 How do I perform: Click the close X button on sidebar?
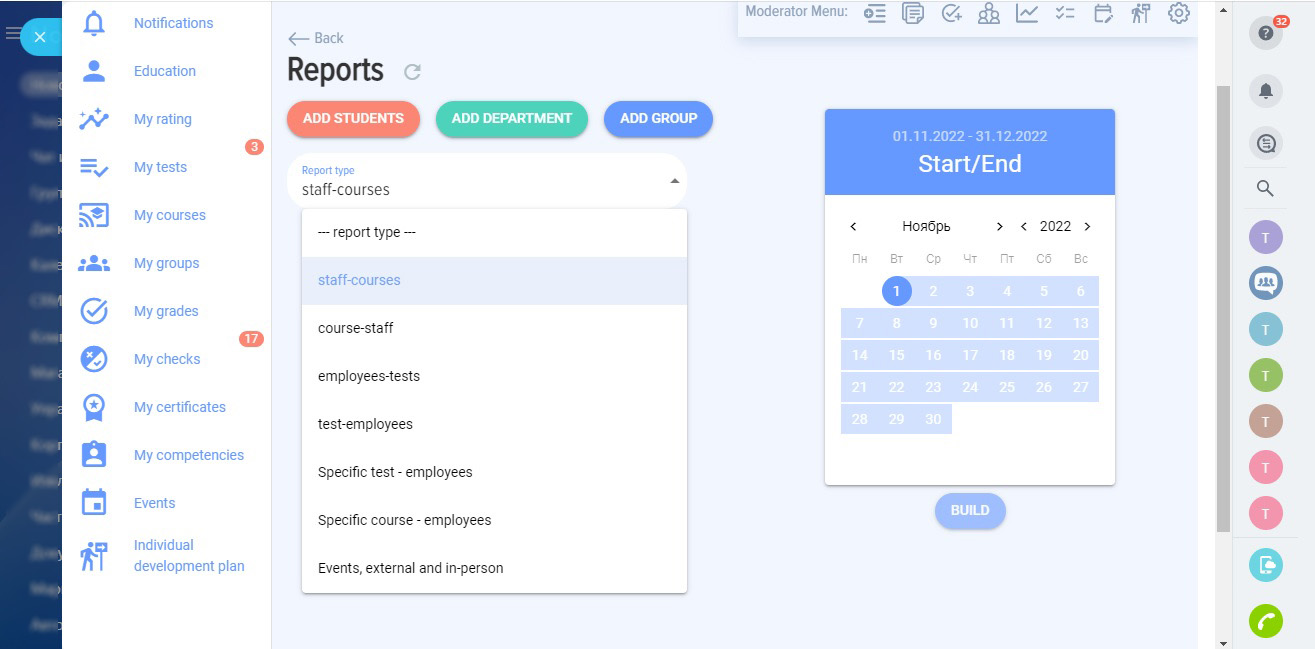[40, 37]
